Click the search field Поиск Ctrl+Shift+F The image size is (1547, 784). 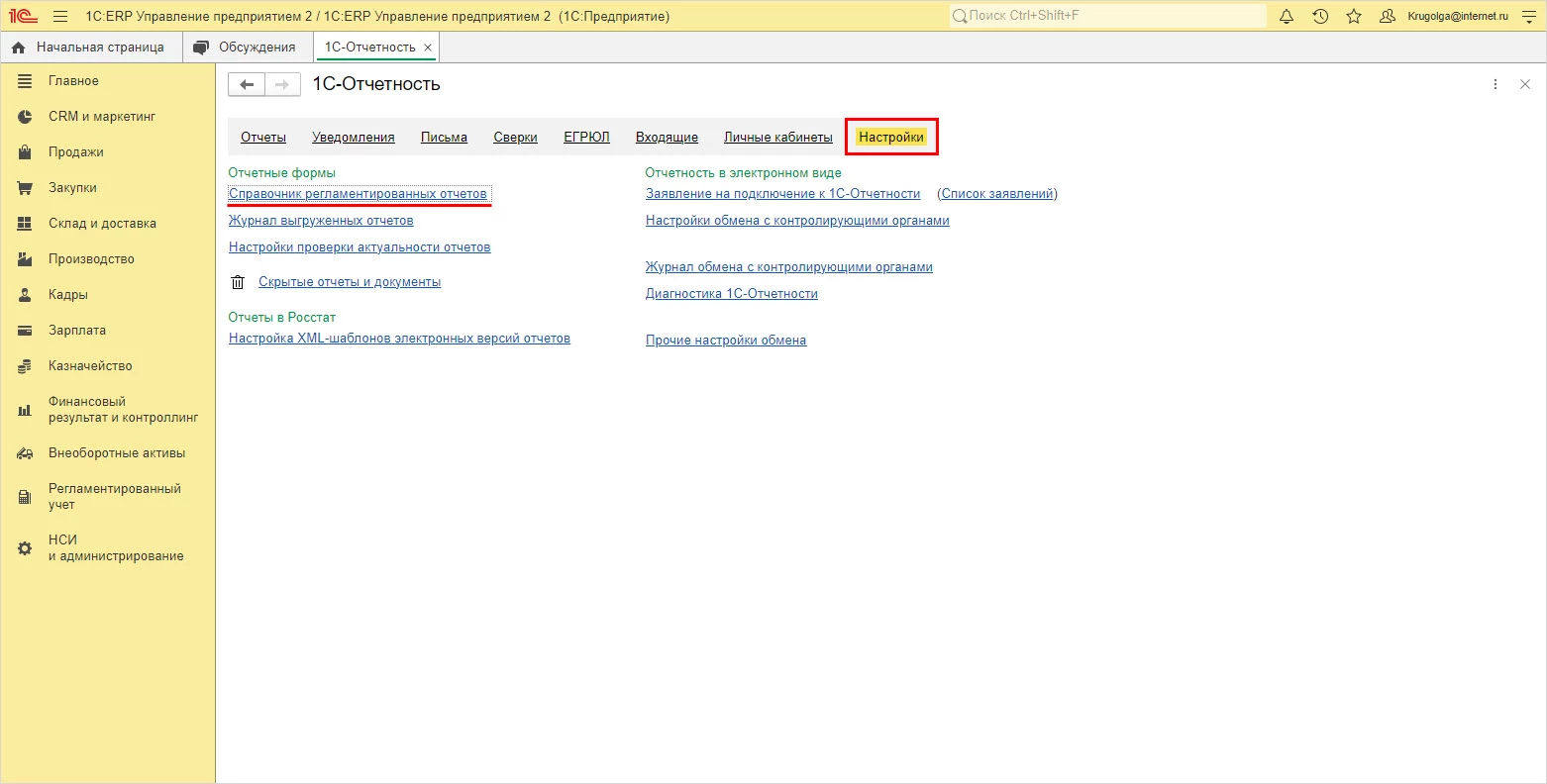1107,16
